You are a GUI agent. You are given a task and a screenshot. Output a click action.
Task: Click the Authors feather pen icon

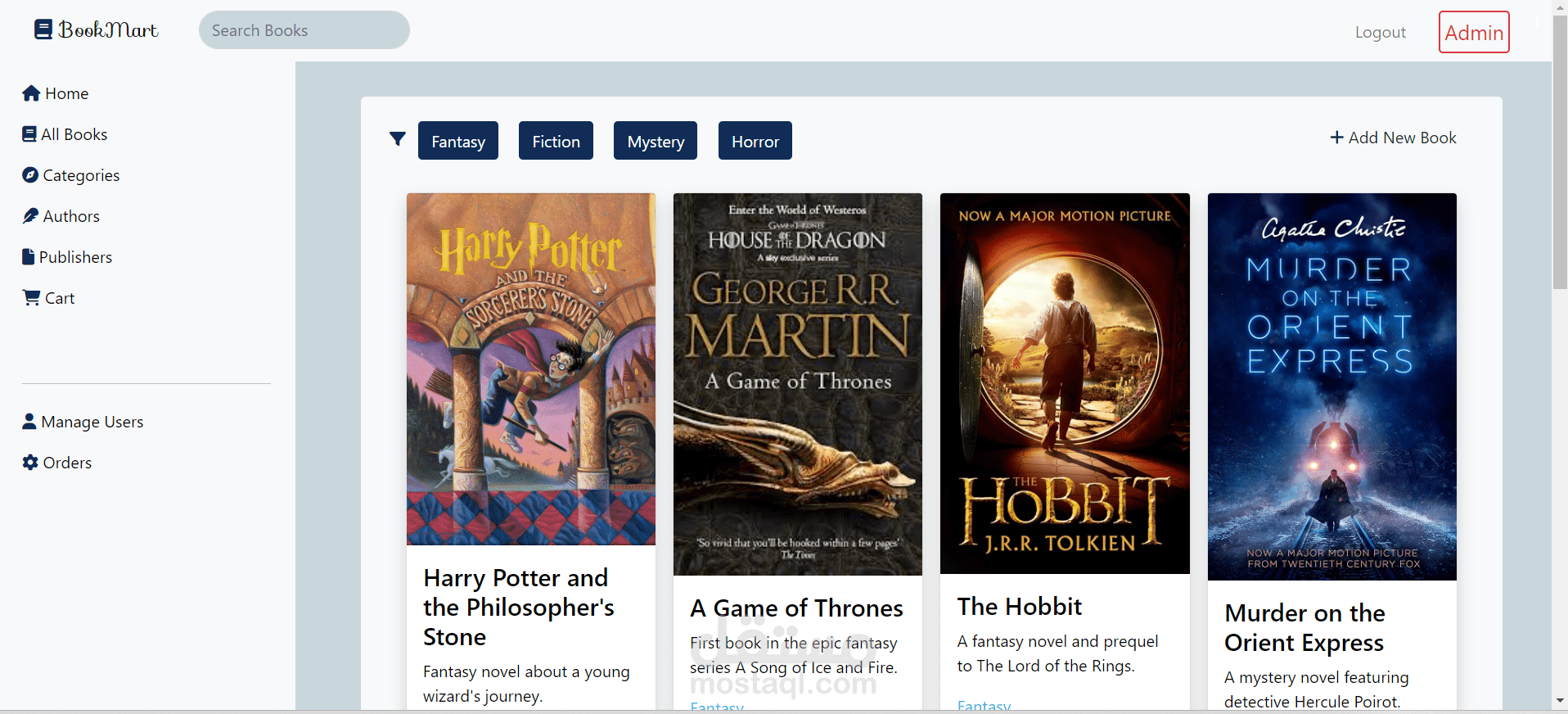point(30,215)
